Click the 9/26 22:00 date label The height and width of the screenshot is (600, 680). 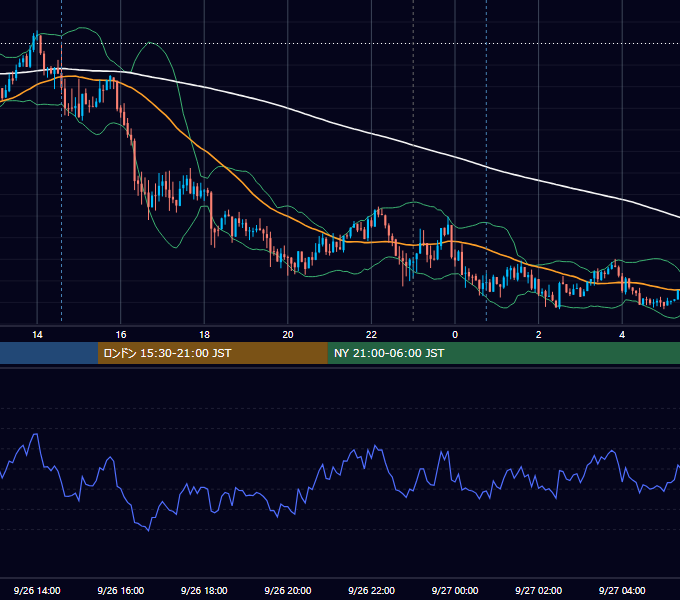[x=371, y=590]
